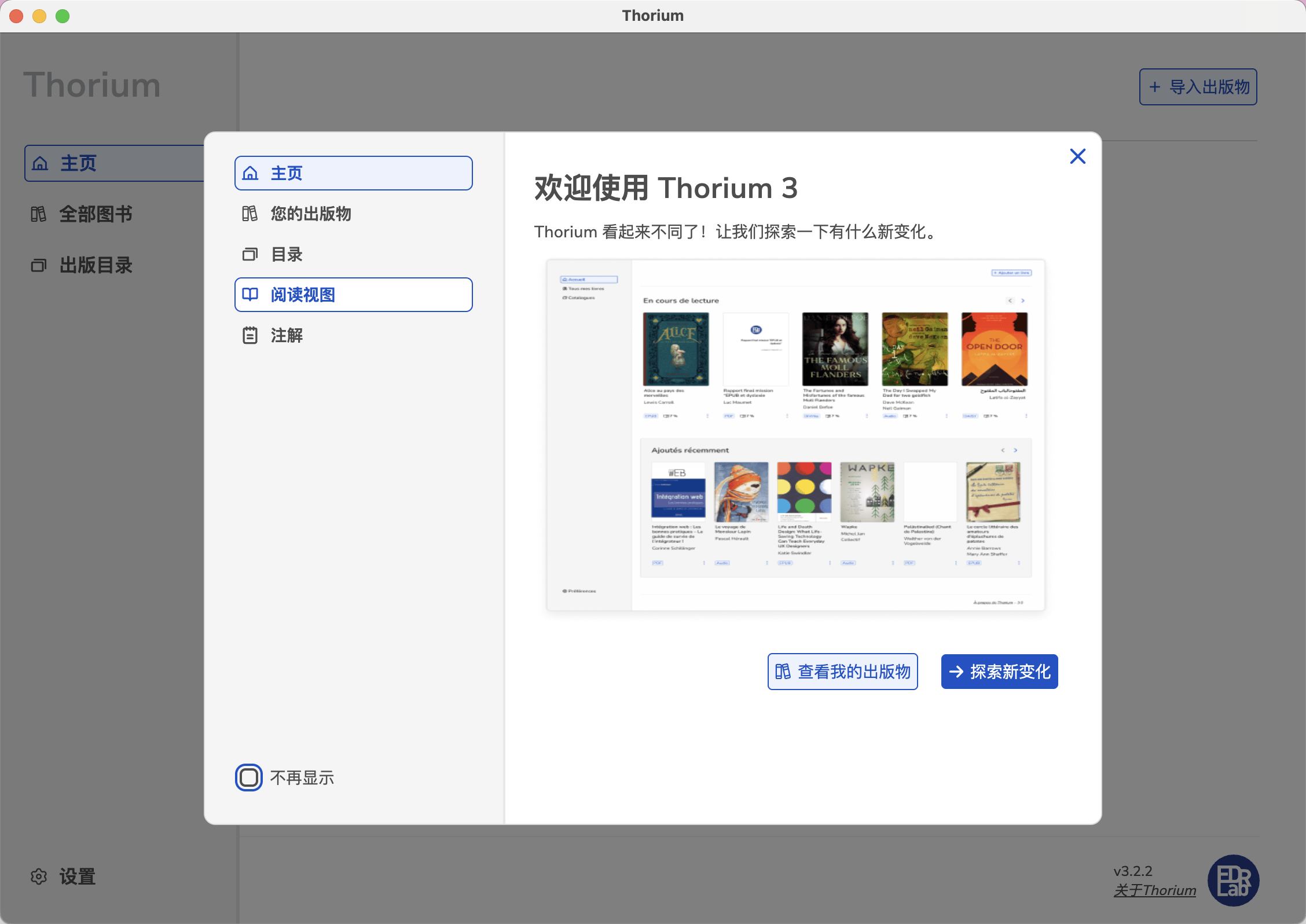
Task: Open 全部图书 in the main sidebar
Action: [96, 214]
